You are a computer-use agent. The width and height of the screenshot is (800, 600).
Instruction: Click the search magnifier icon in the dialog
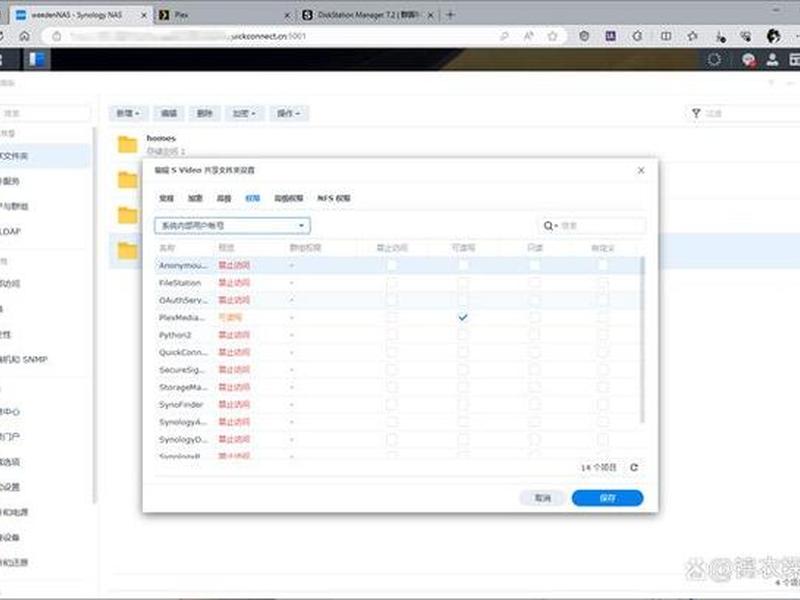[548, 226]
